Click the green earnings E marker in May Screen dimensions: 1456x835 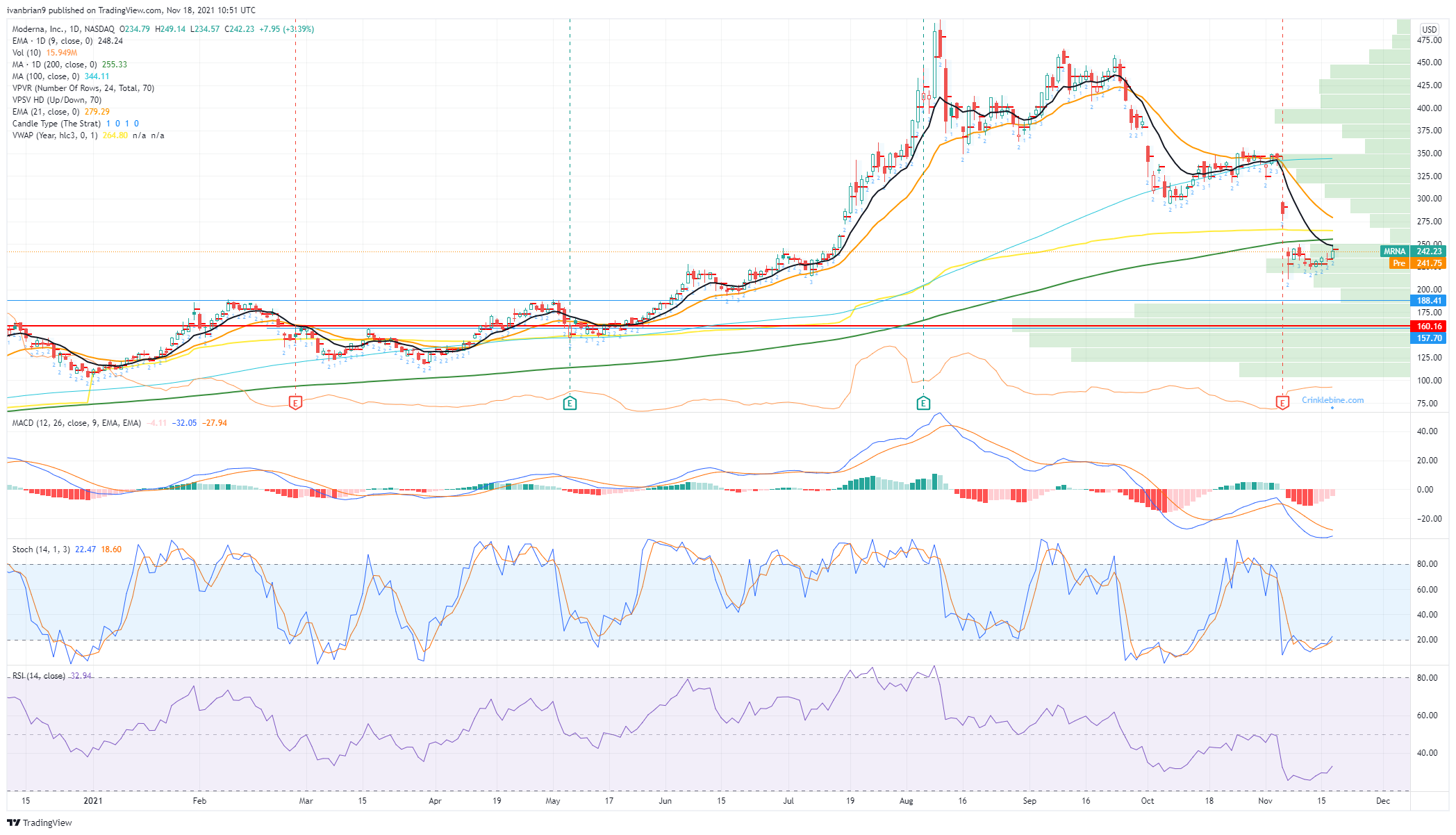point(570,402)
